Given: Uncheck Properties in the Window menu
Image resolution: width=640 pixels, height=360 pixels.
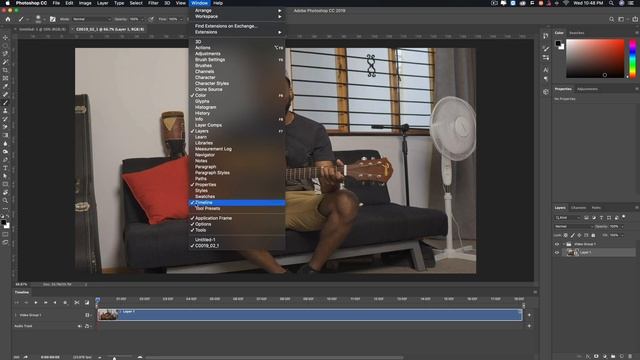Looking at the screenshot, I should (237, 185).
